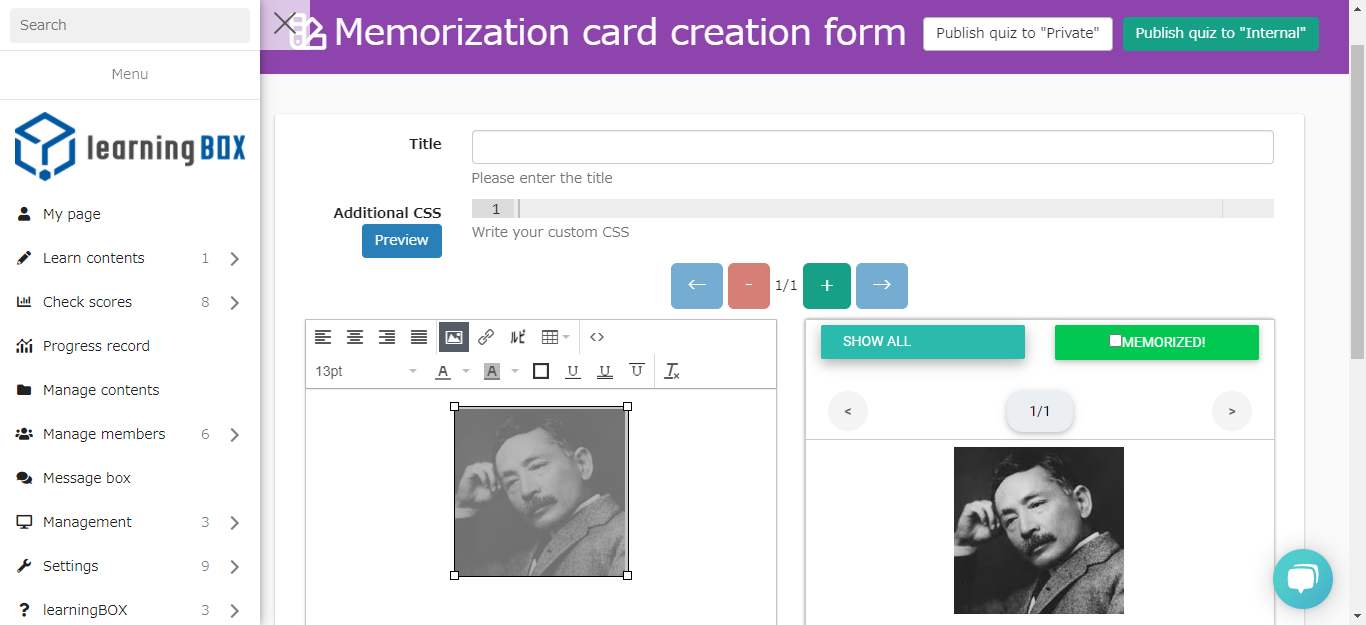Open the source code view icon
Viewport: 1366px width, 625px height.
coord(597,337)
